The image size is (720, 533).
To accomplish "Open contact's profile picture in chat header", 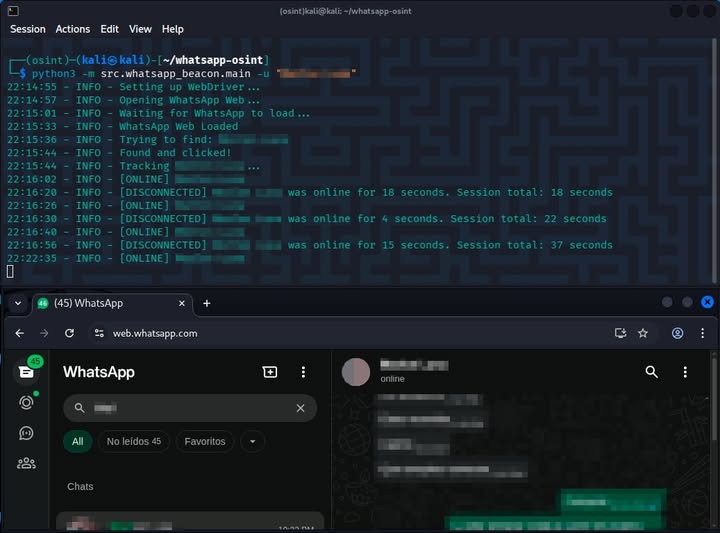I will tap(356, 372).
